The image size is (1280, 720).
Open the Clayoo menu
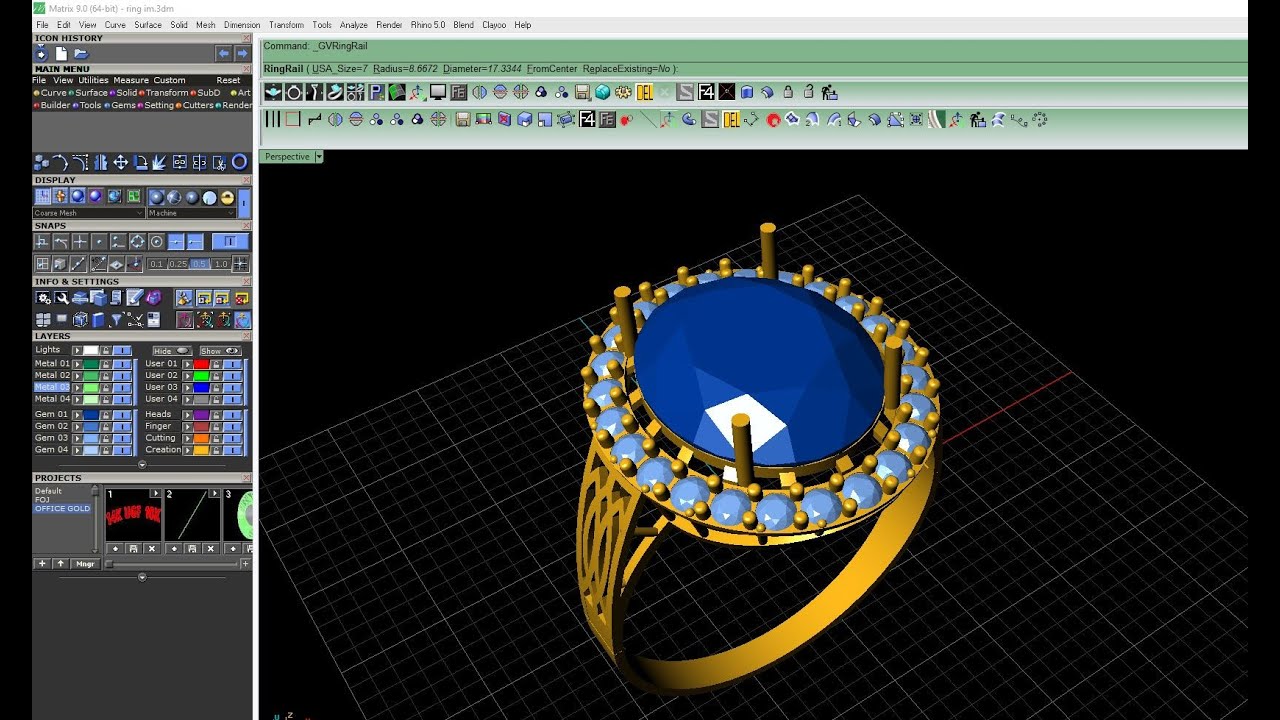click(494, 25)
